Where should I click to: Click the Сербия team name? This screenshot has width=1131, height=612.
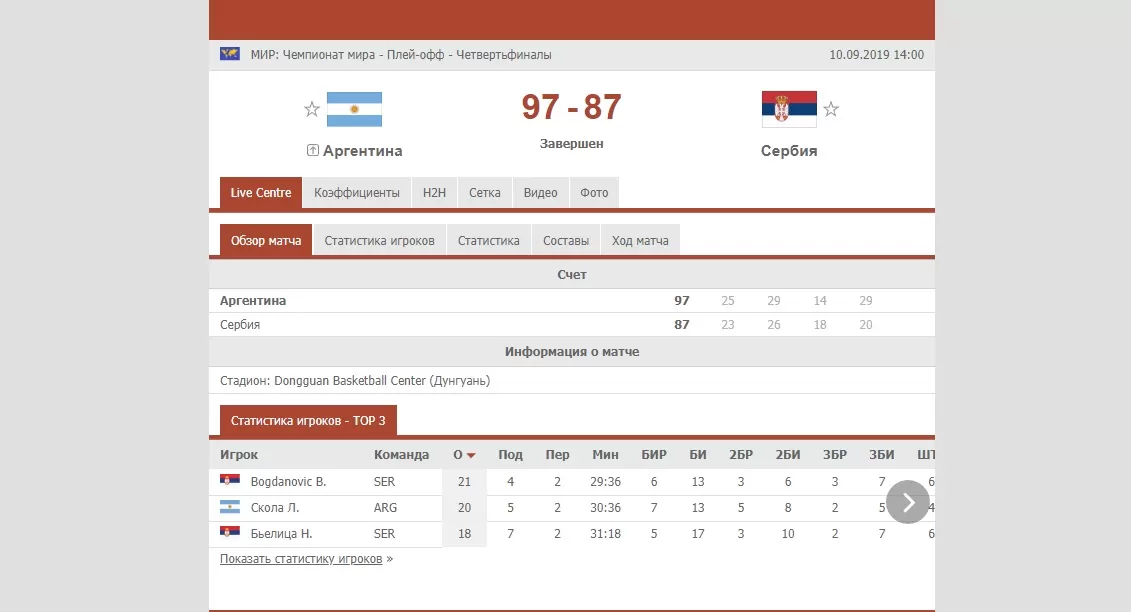pos(789,151)
